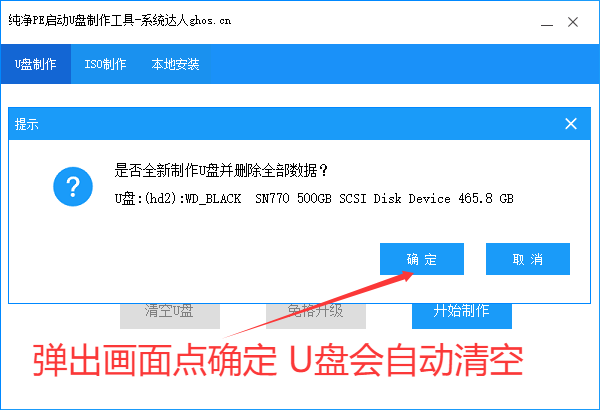Switch to the U盘制作 tab

coord(36,65)
